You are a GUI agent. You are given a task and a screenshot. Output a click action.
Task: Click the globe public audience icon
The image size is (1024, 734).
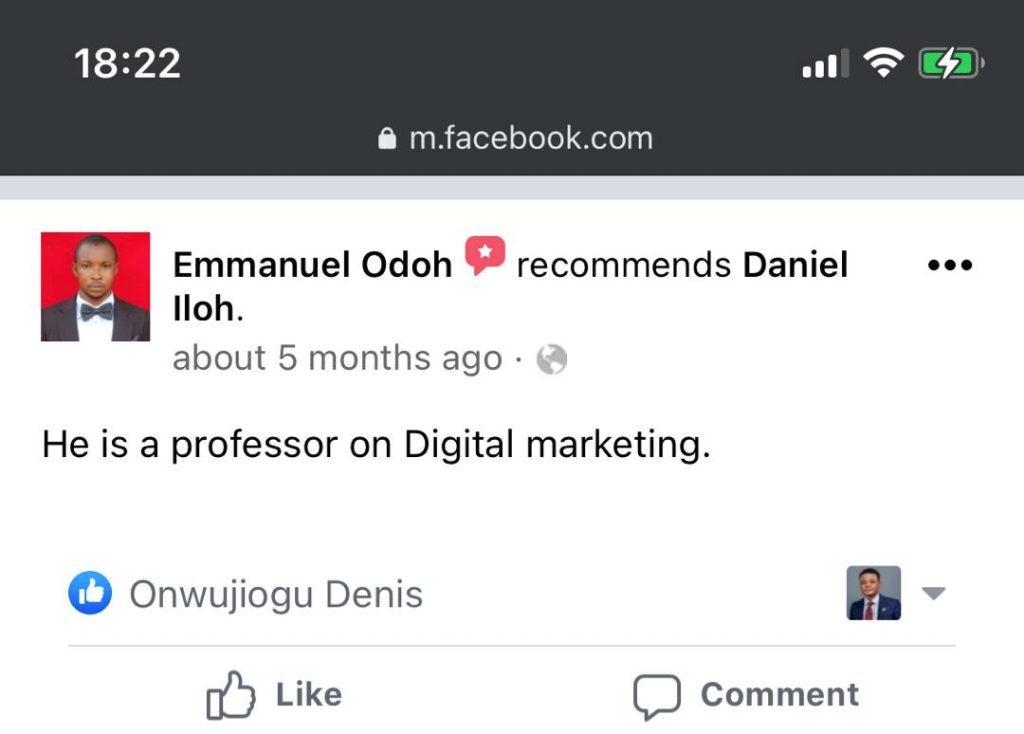point(552,358)
